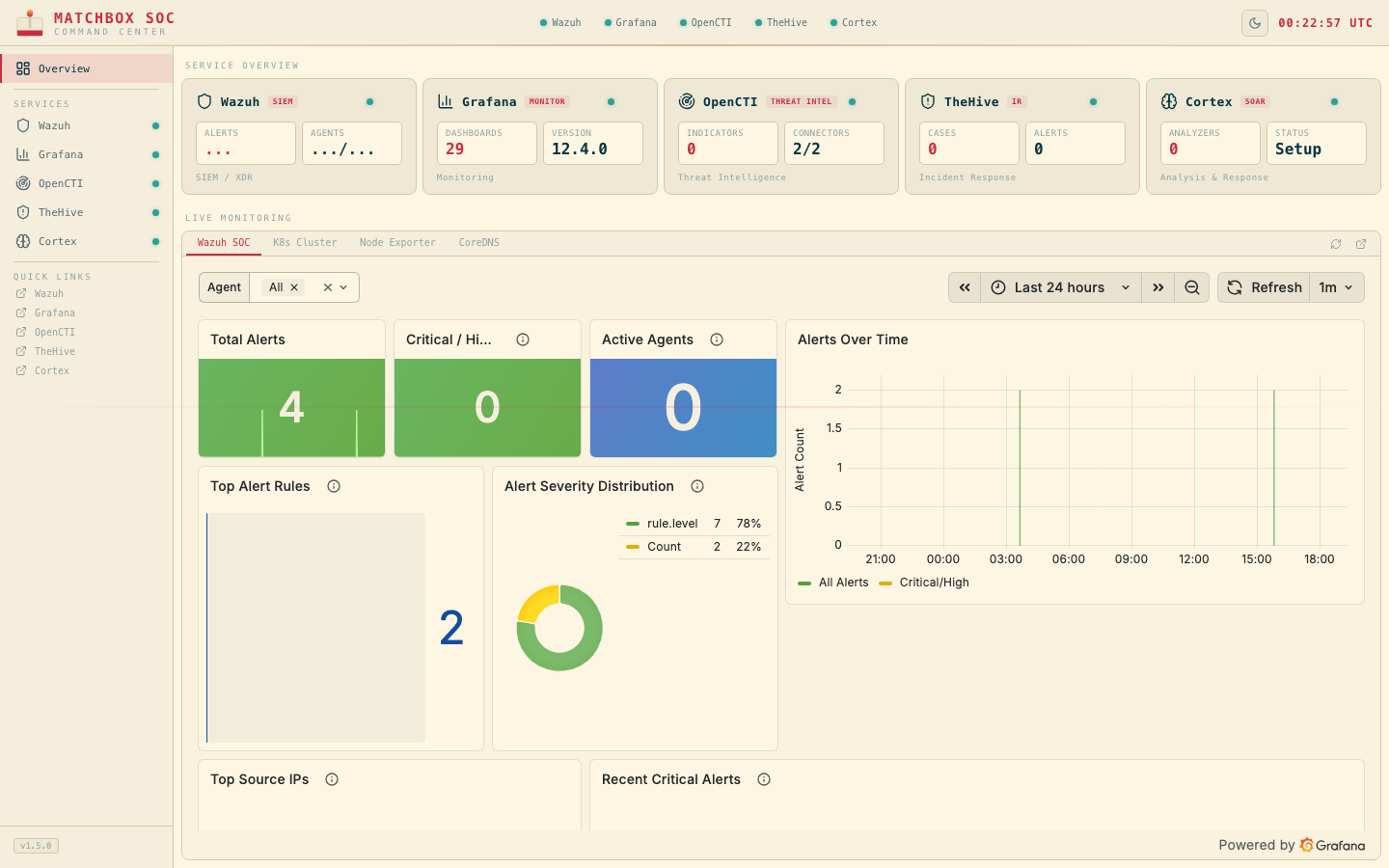Select OpenCTI in the sidebar Services list
Viewport: 1389px width, 868px height.
click(x=87, y=183)
